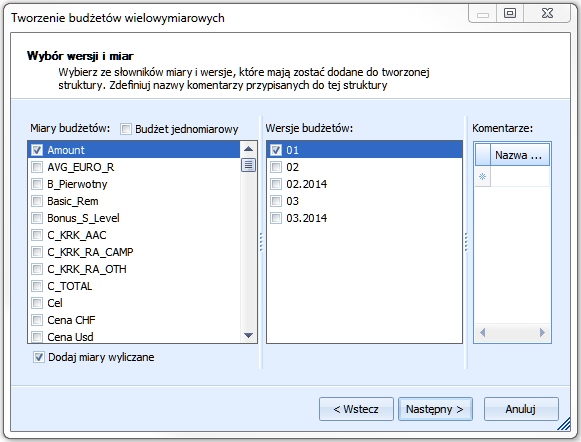581x442 pixels.
Task: Check the AVG_EURO_R measure
Action: (37, 167)
